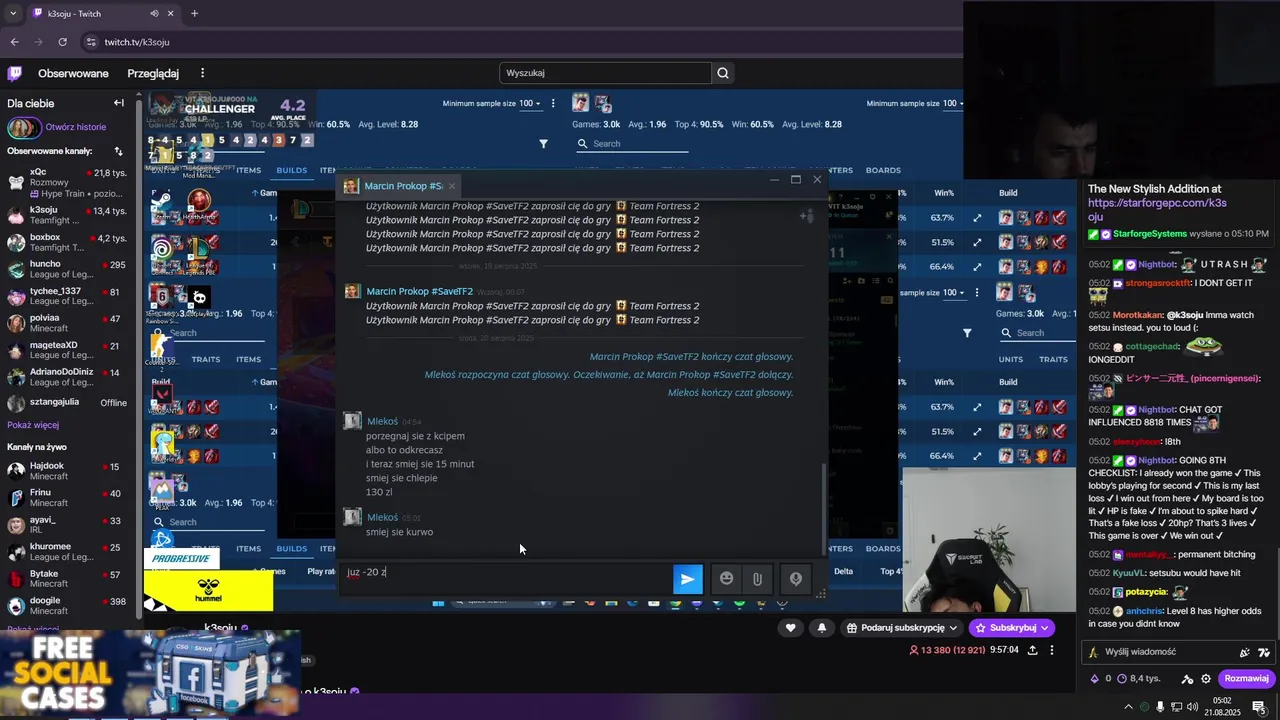Open Hajdook live channel

[68, 471]
